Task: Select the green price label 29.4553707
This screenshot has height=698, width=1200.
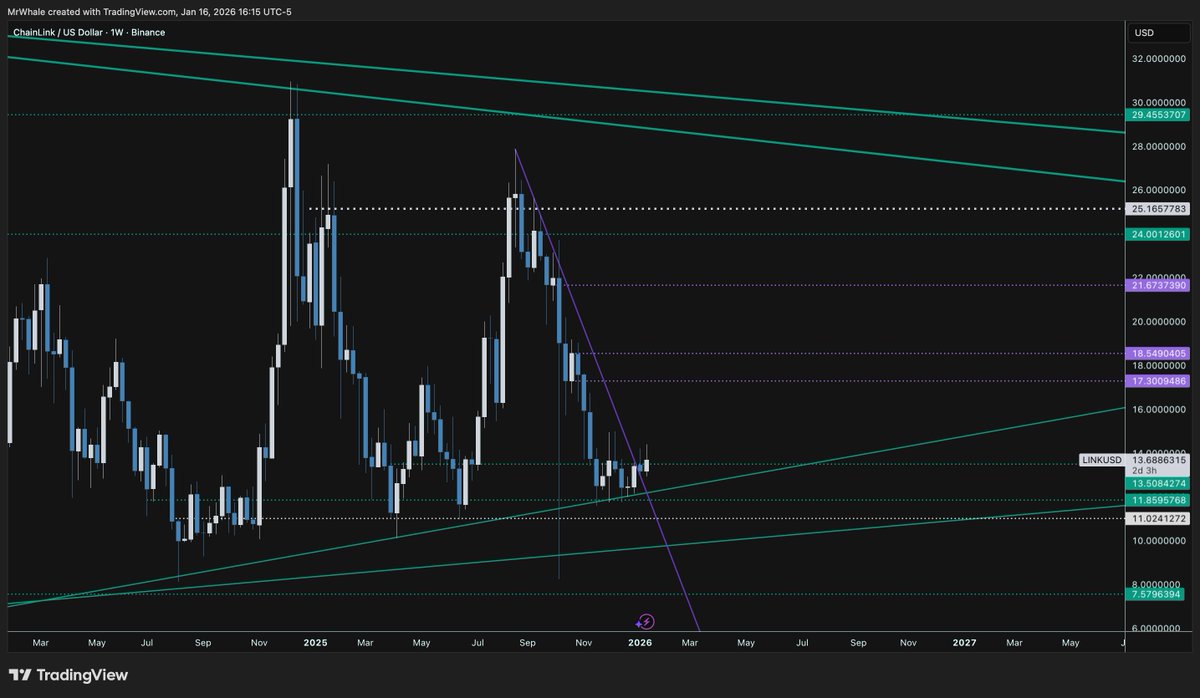Action: point(1160,115)
